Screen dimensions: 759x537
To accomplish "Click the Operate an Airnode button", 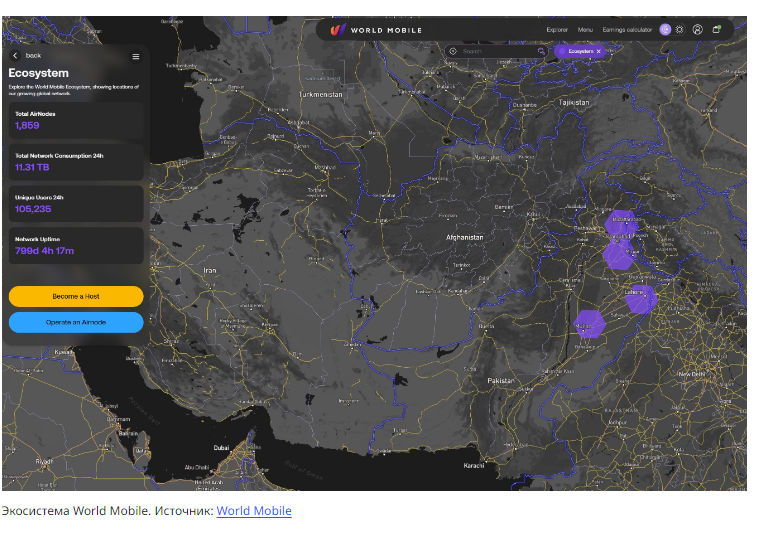I will [76, 322].
